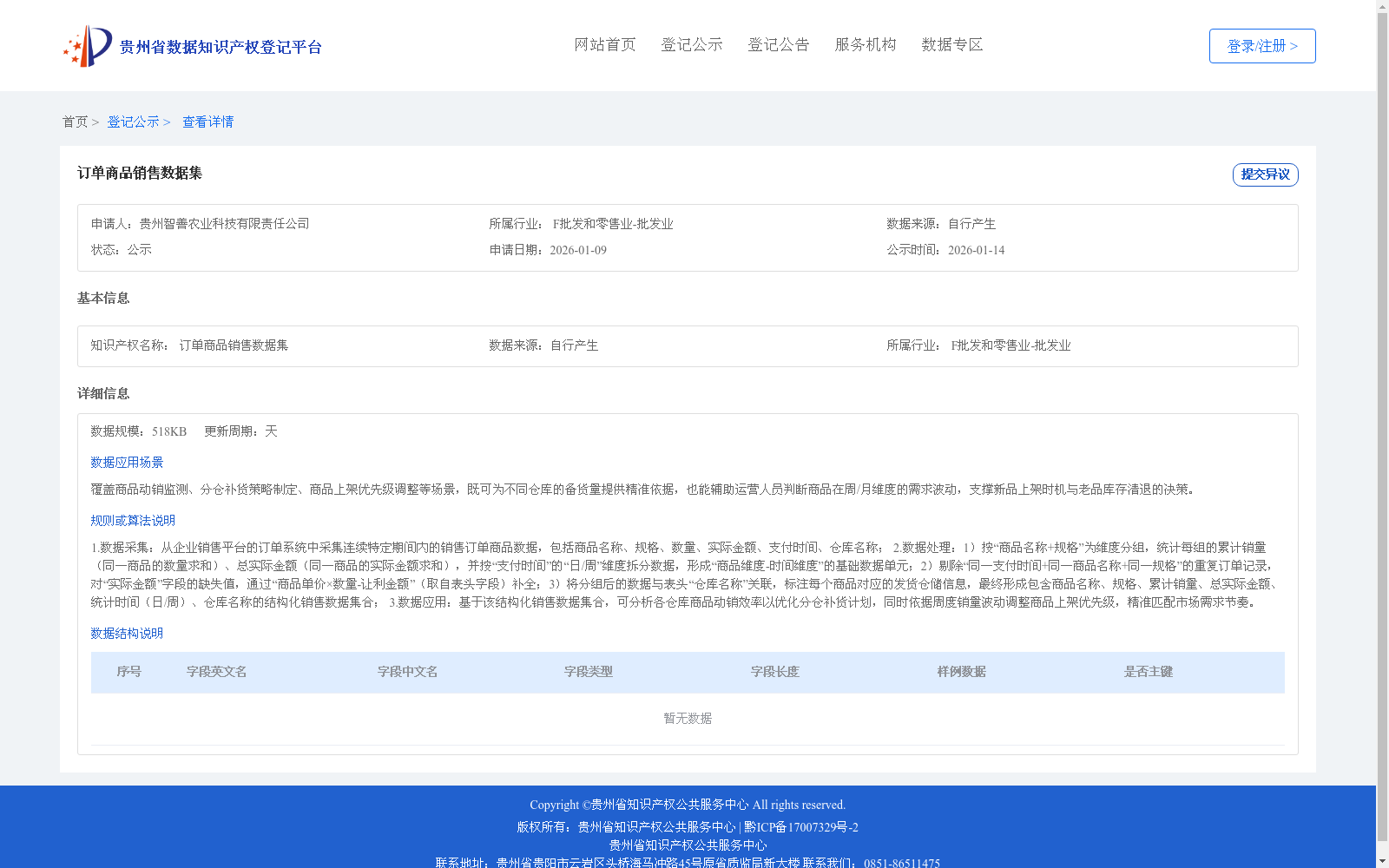Click 基本信息 section heading
Viewport: 1389px width, 868px height.
click(103, 299)
